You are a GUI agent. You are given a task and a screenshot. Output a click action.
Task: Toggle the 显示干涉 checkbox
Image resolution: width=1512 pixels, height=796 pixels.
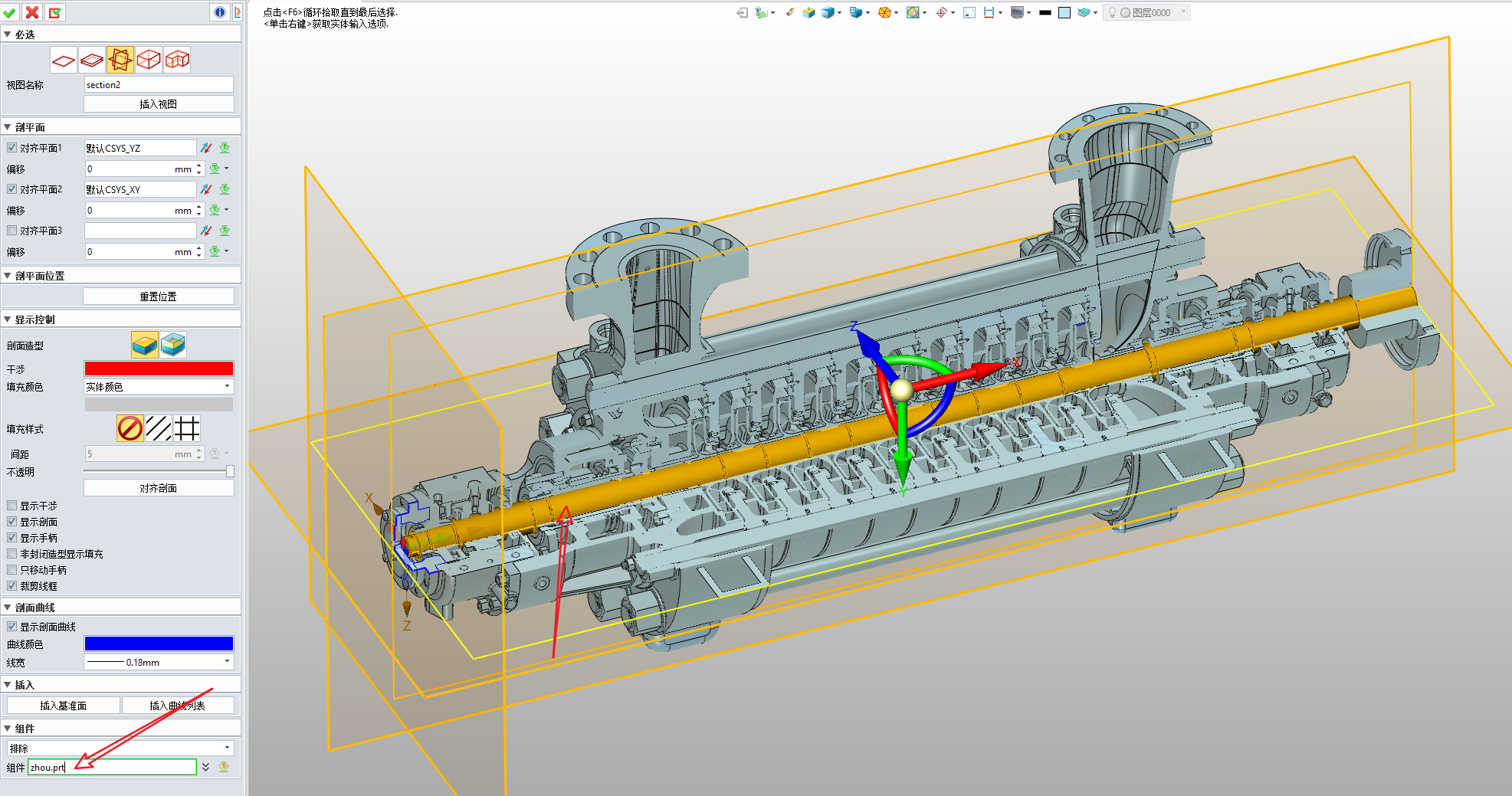(x=12, y=506)
